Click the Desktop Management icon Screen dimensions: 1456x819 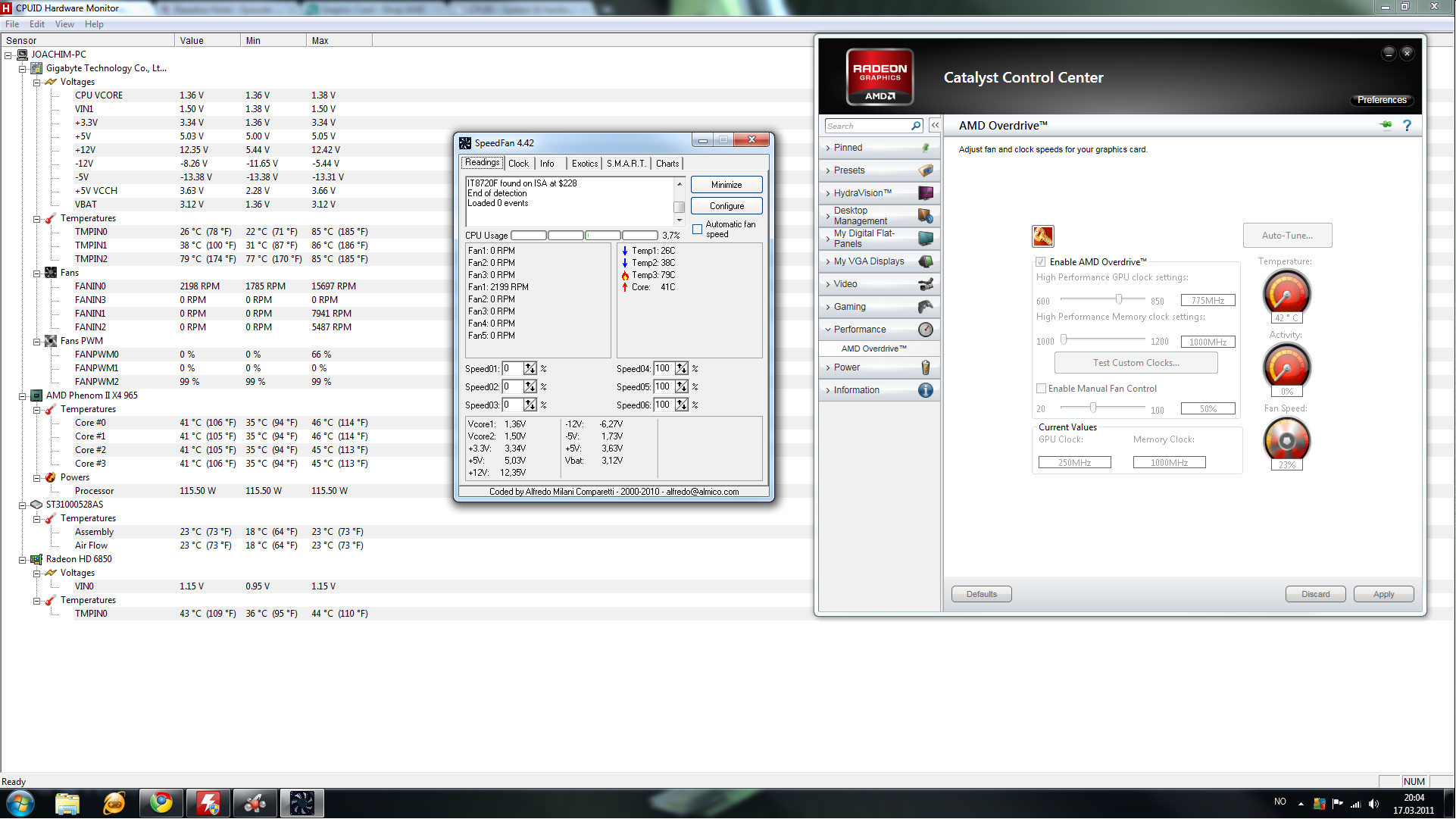pos(926,216)
